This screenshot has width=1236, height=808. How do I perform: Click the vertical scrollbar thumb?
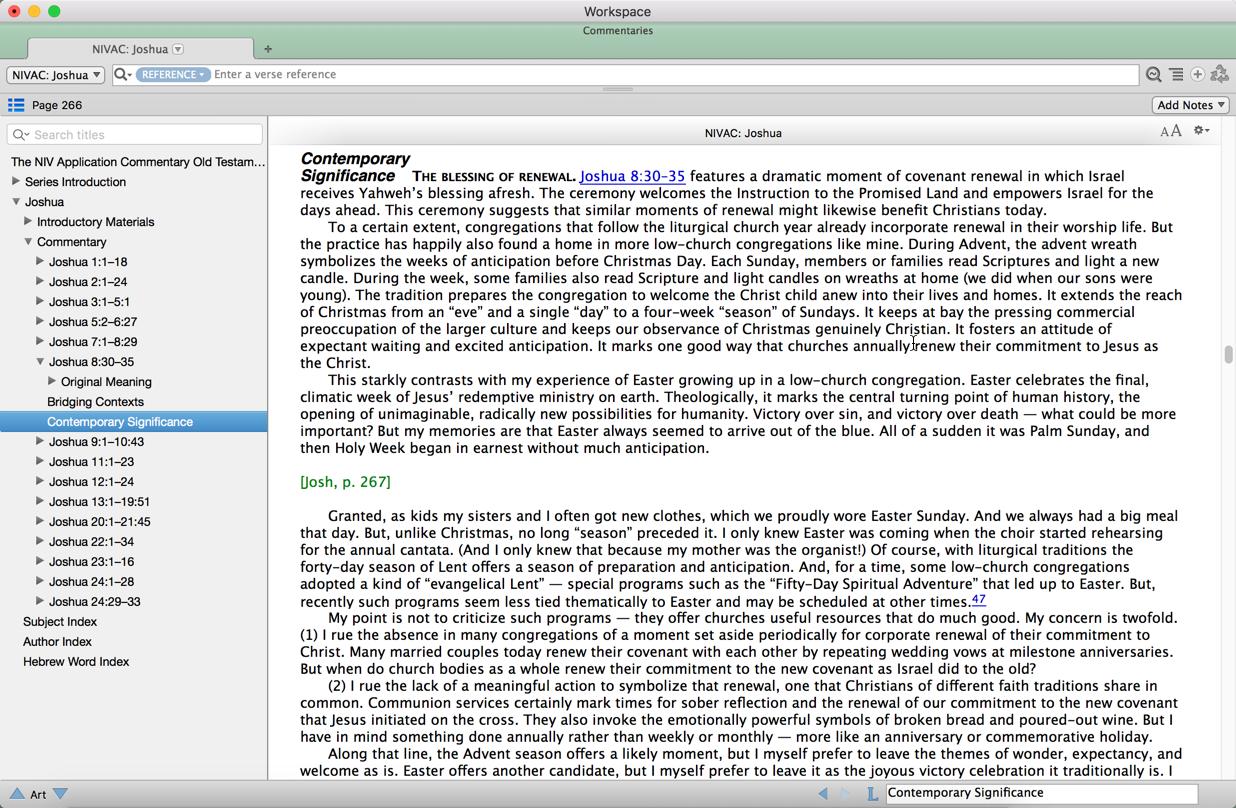(1228, 355)
